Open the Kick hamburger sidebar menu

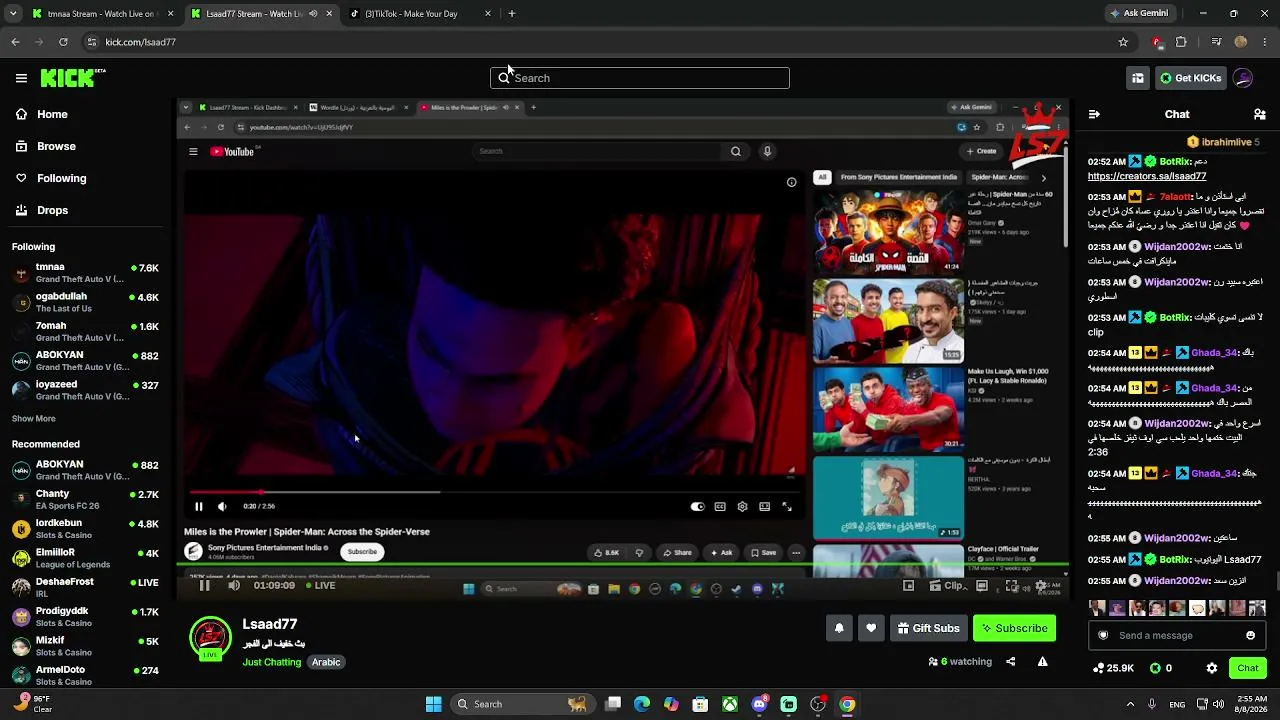[x=21, y=78]
